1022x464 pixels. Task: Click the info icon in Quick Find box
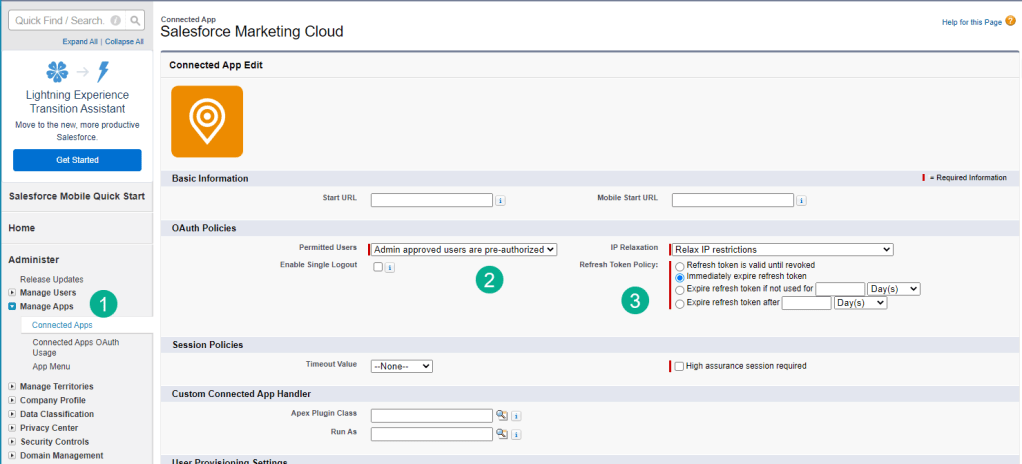click(x=117, y=20)
